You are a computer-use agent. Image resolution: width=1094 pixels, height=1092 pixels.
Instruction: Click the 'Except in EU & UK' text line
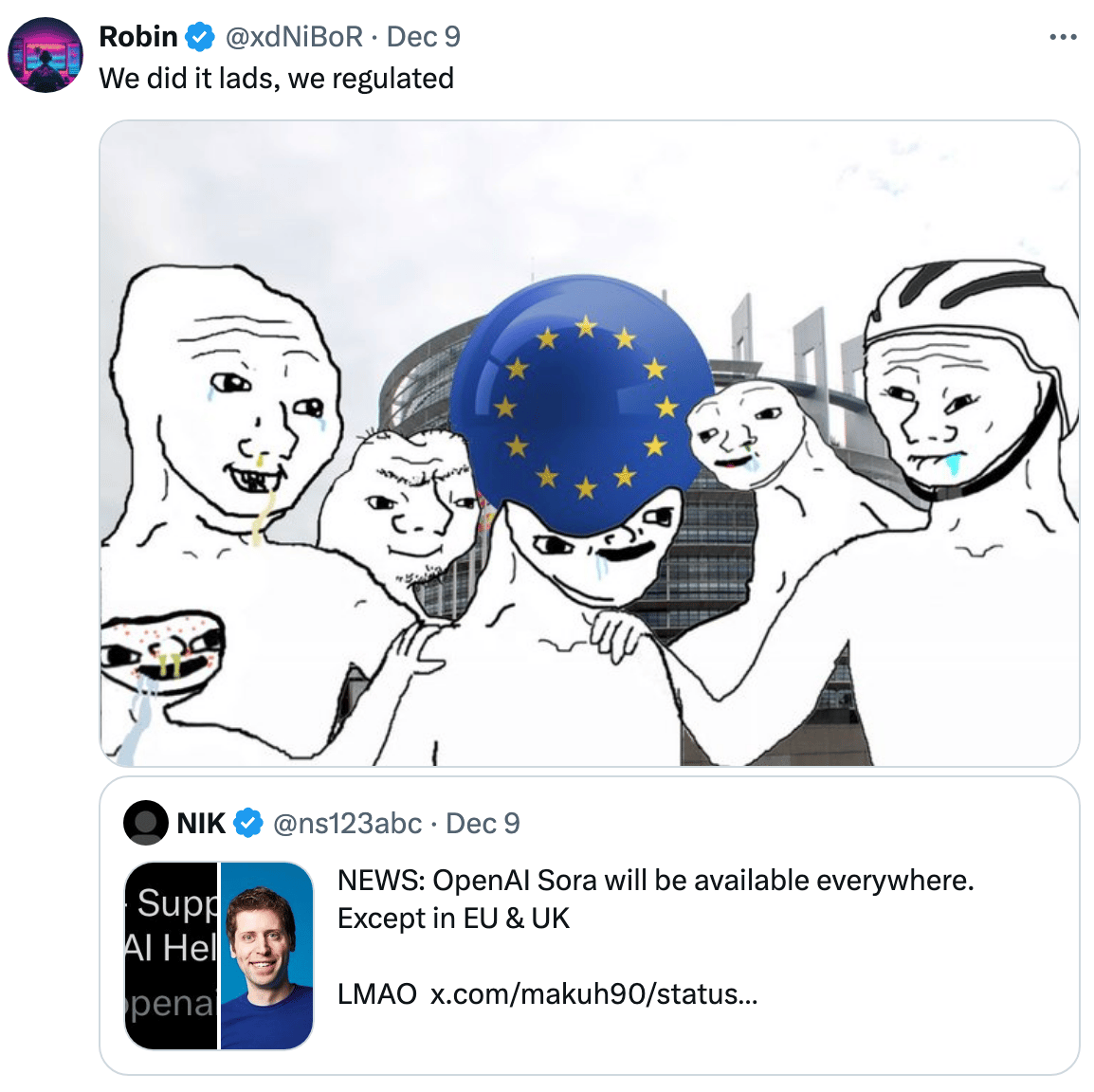(x=453, y=919)
